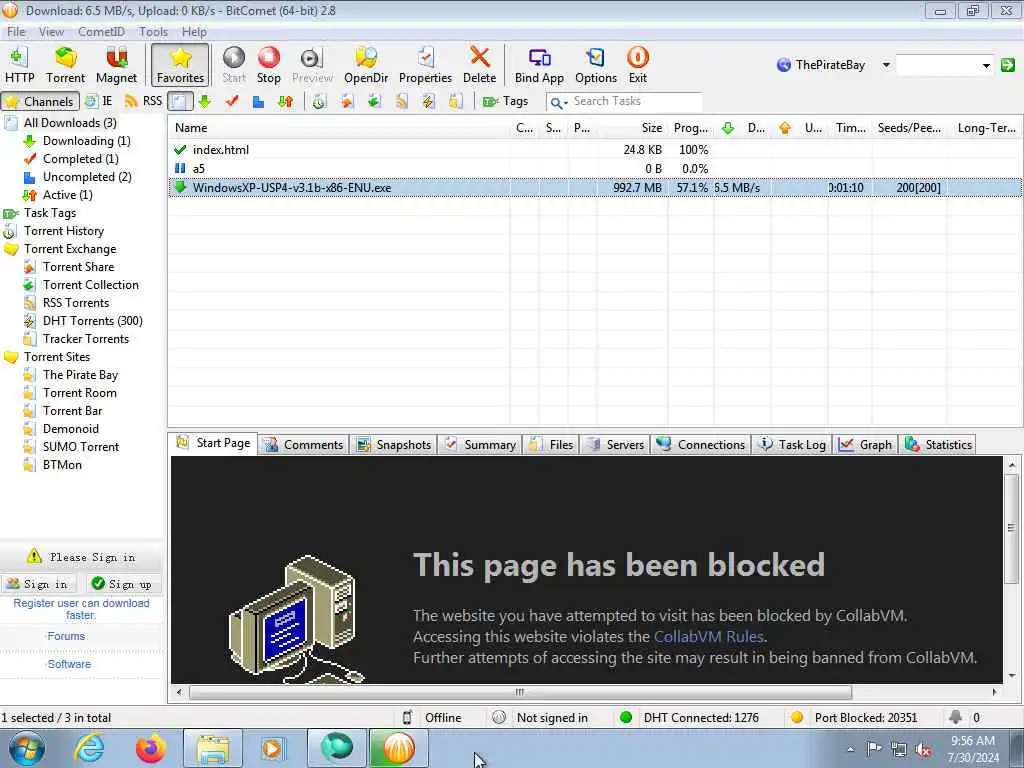The width and height of the screenshot is (1024, 768).
Task: Click the Bind App toolbar icon
Action: [x=539, y=65]
